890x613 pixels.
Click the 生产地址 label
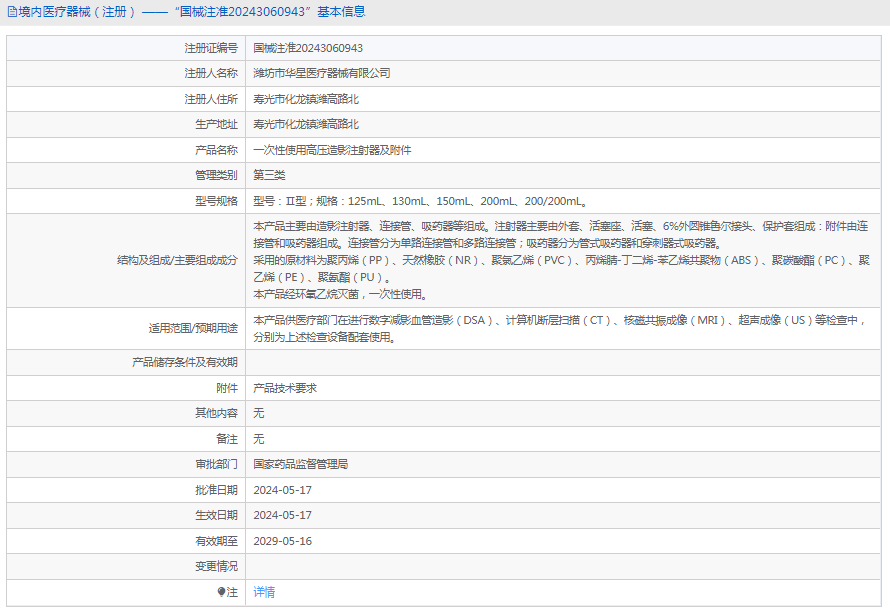(216, 124)
